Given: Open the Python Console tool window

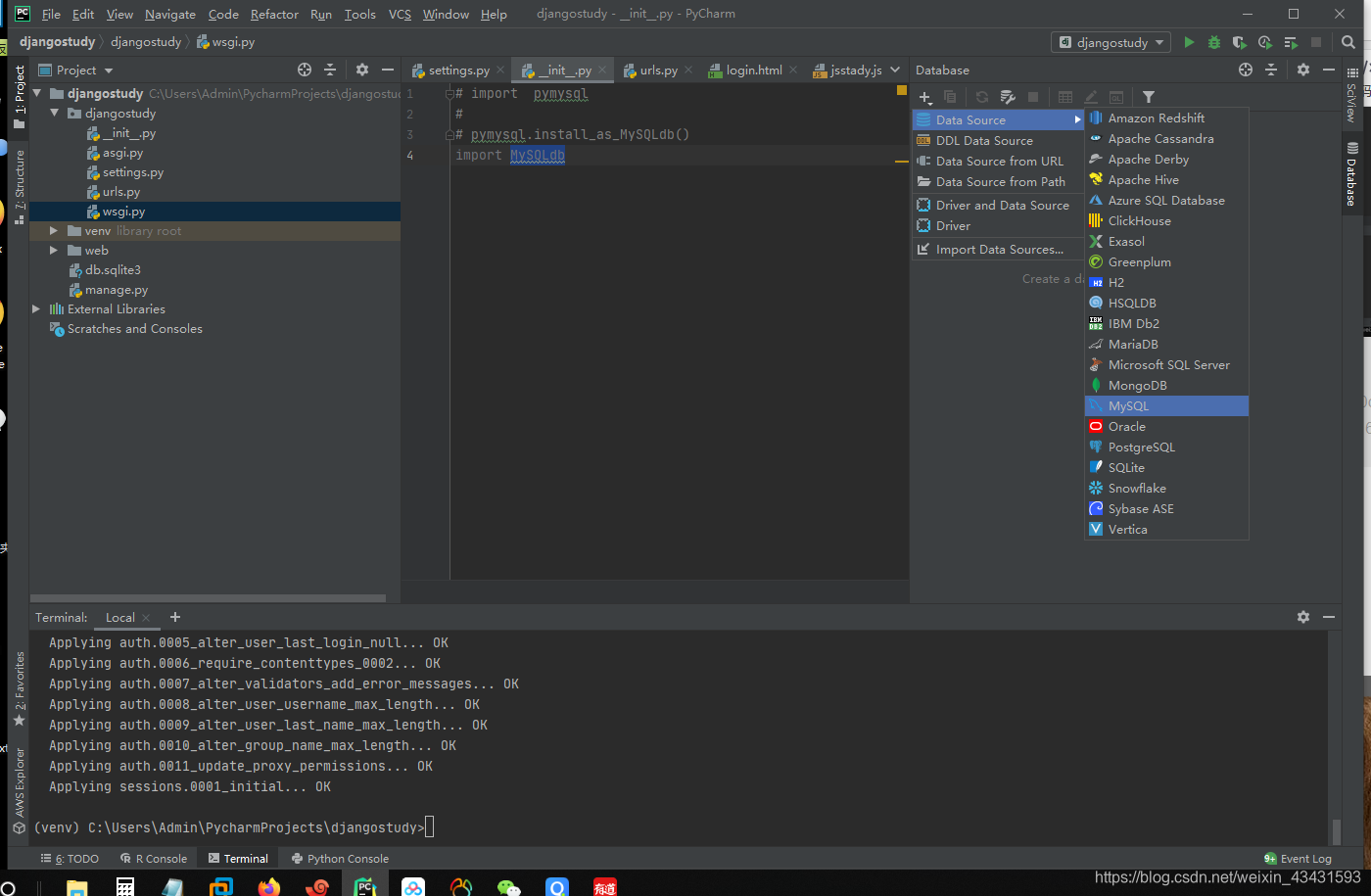Looking at the screenshot, I should click(x=340, y=859).
